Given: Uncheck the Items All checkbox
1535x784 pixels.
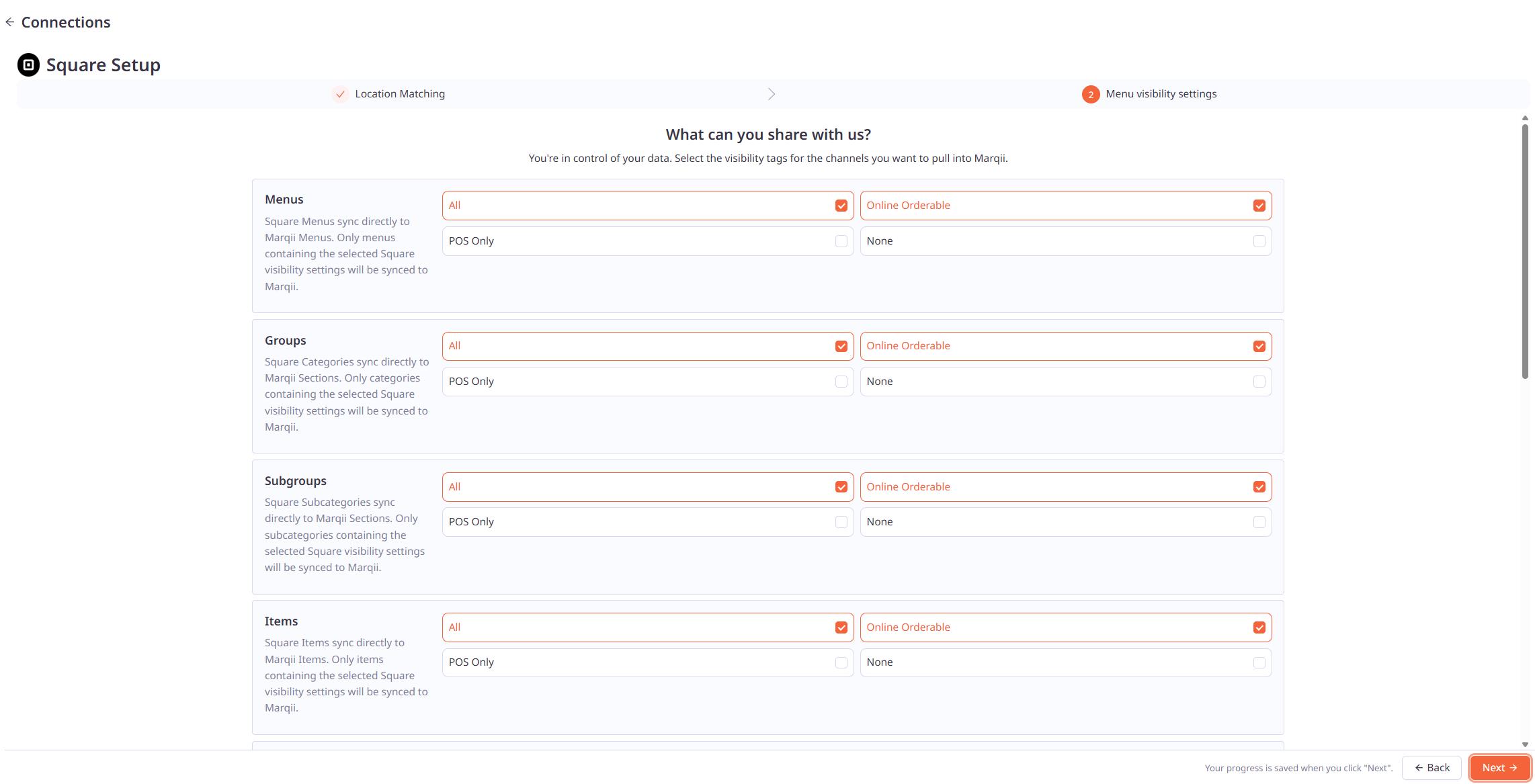Looking at the screenshot, I should [841, 627].
